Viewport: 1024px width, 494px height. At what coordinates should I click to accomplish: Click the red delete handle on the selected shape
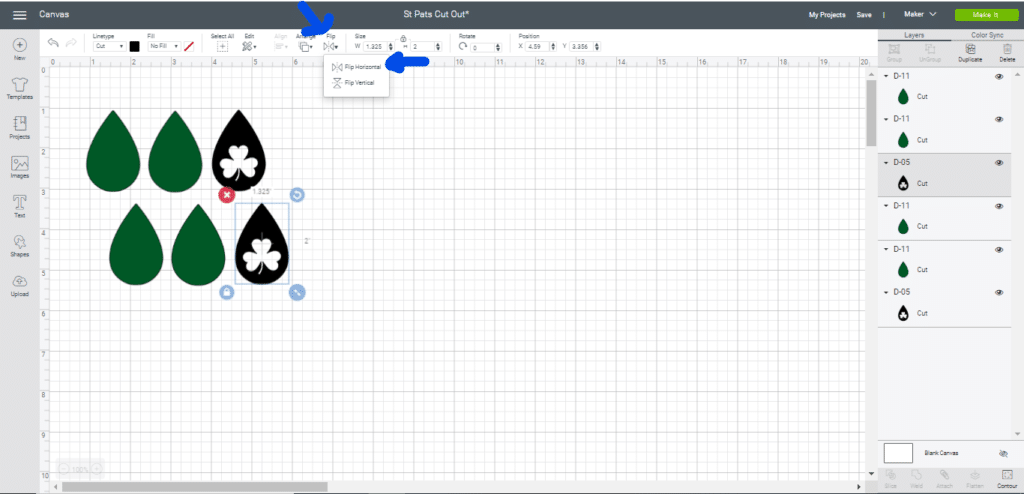227,194
